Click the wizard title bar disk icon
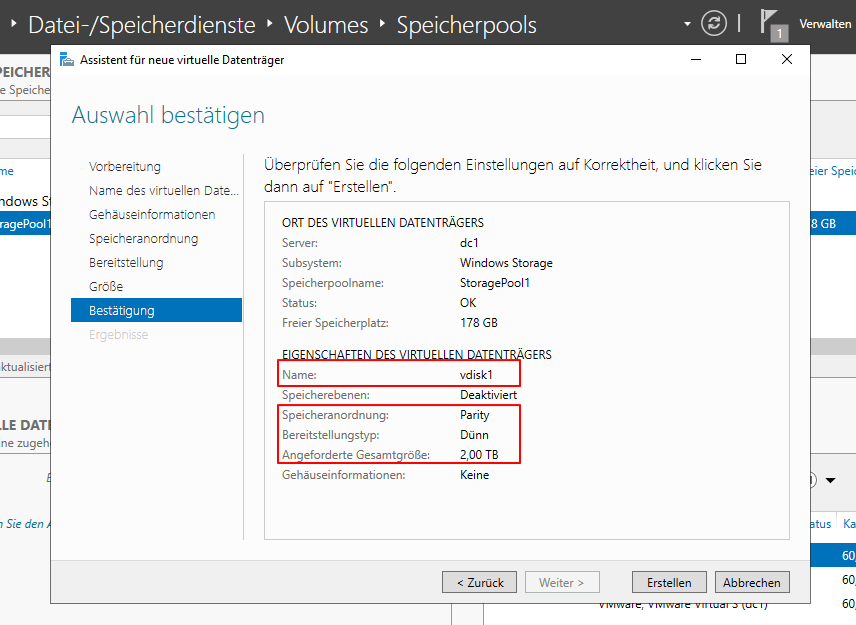Screen dimensions: 856x625 65,59
